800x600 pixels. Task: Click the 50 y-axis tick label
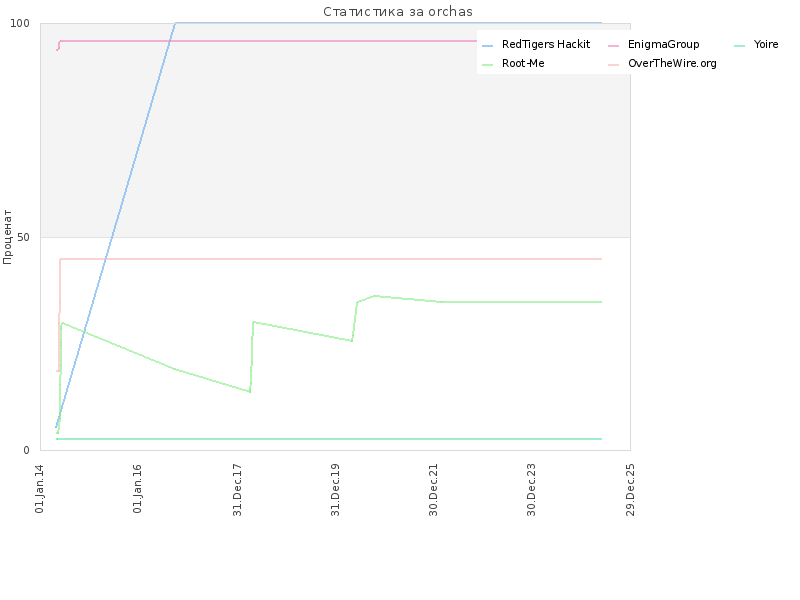tap(23, 237)
